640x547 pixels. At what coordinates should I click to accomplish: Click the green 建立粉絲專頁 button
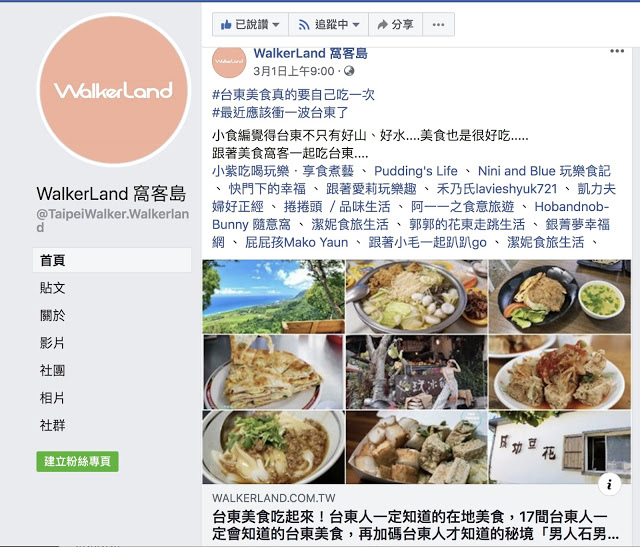78,462
